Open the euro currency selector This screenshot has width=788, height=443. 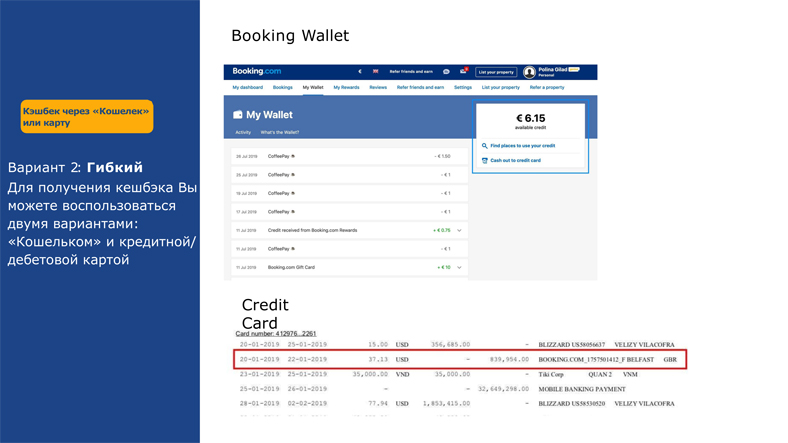(x=360, y=71)
